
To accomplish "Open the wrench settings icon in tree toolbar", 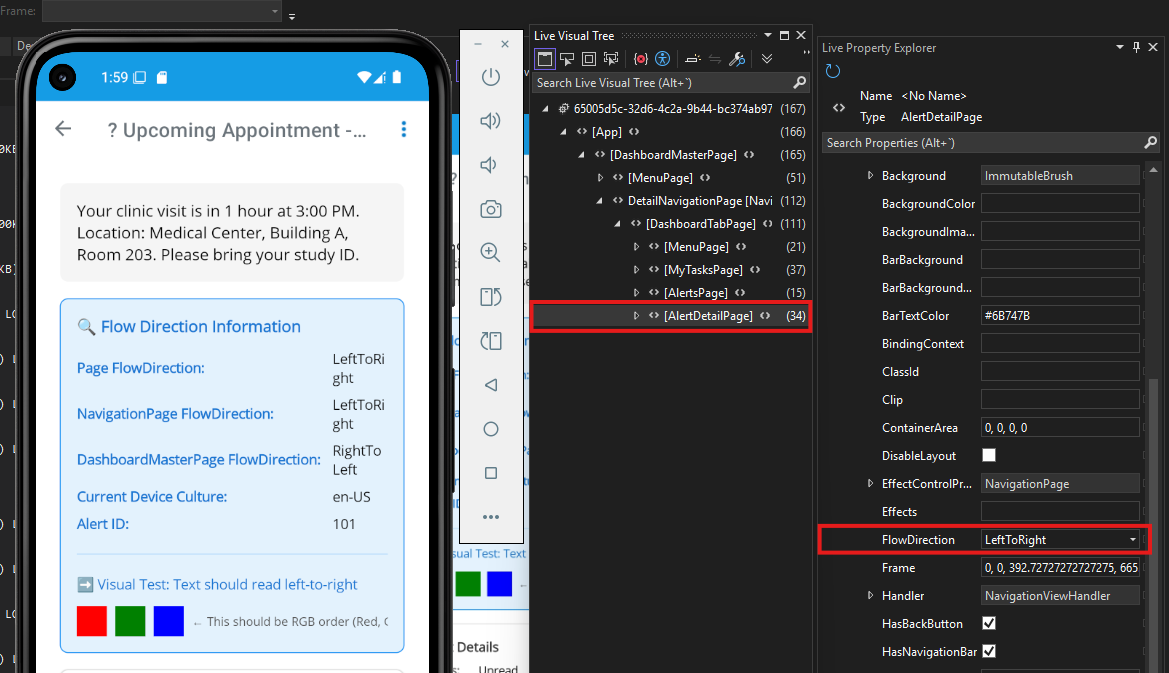I will 737,59.
